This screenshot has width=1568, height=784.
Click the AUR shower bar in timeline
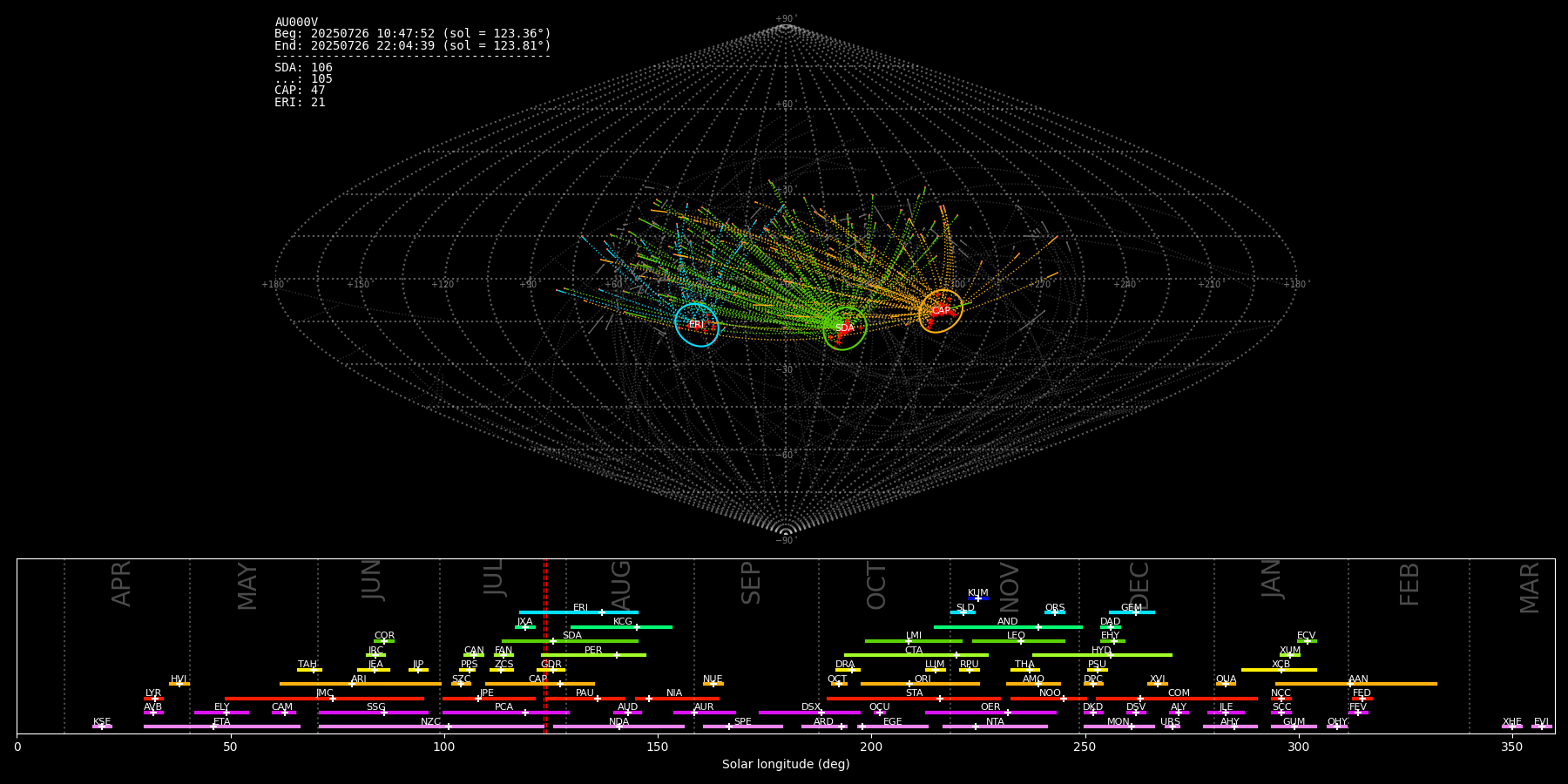pyautogui.click(x=704, y=713)
